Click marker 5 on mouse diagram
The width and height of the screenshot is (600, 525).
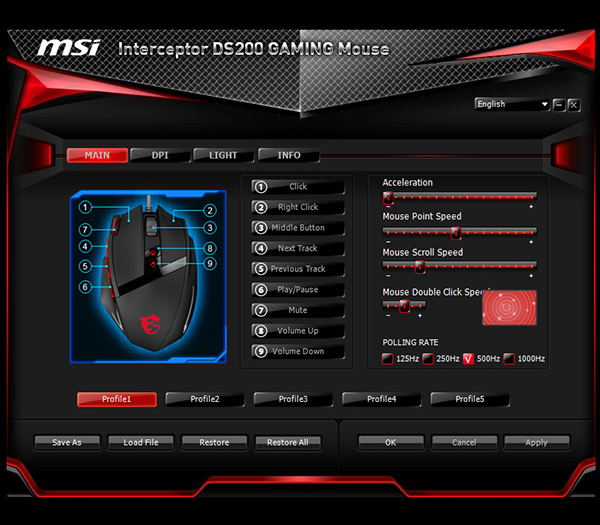(85, 266)
